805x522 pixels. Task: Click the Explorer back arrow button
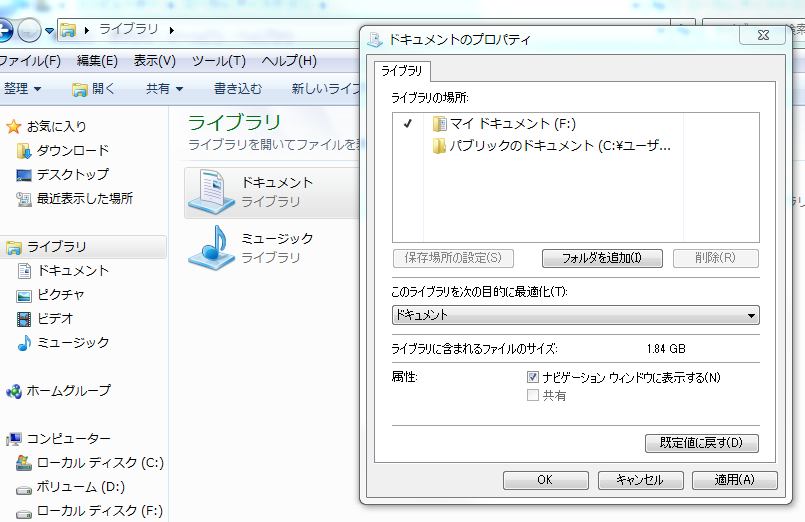(x=4, y=31)
